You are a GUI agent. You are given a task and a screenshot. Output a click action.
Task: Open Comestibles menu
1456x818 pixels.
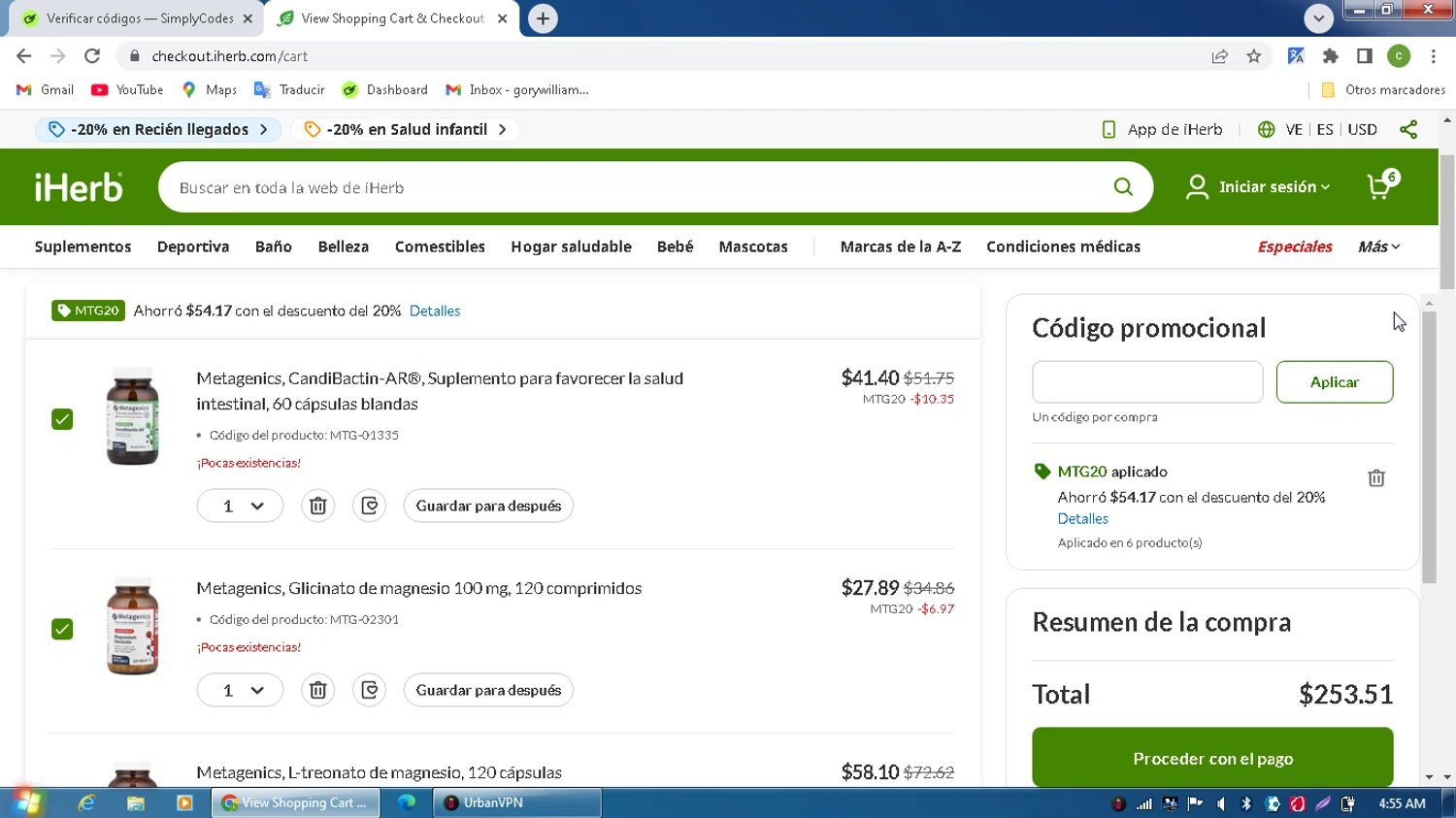click(x=440, y=246)
